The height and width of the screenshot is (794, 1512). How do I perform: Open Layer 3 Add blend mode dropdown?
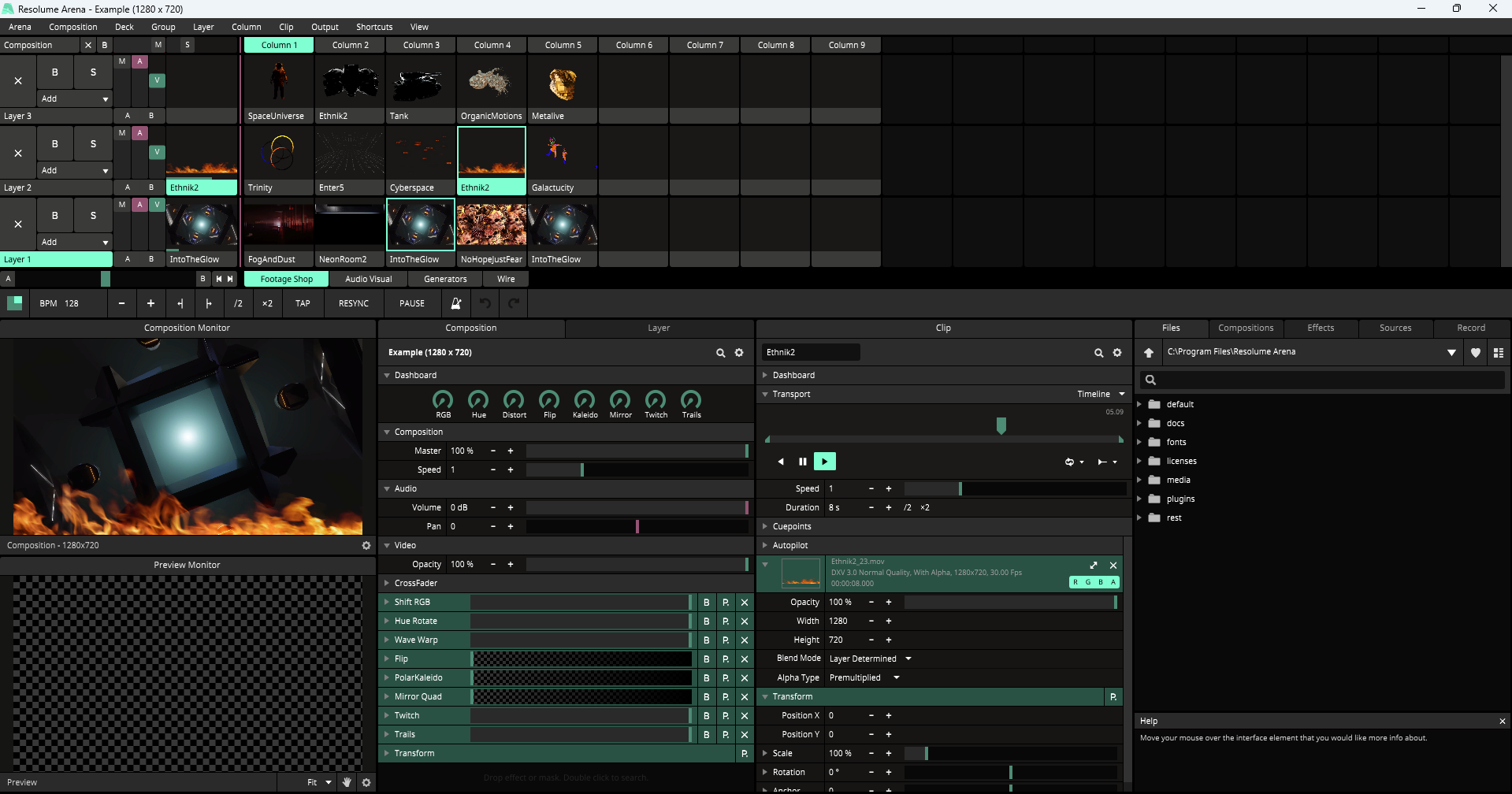76,99
